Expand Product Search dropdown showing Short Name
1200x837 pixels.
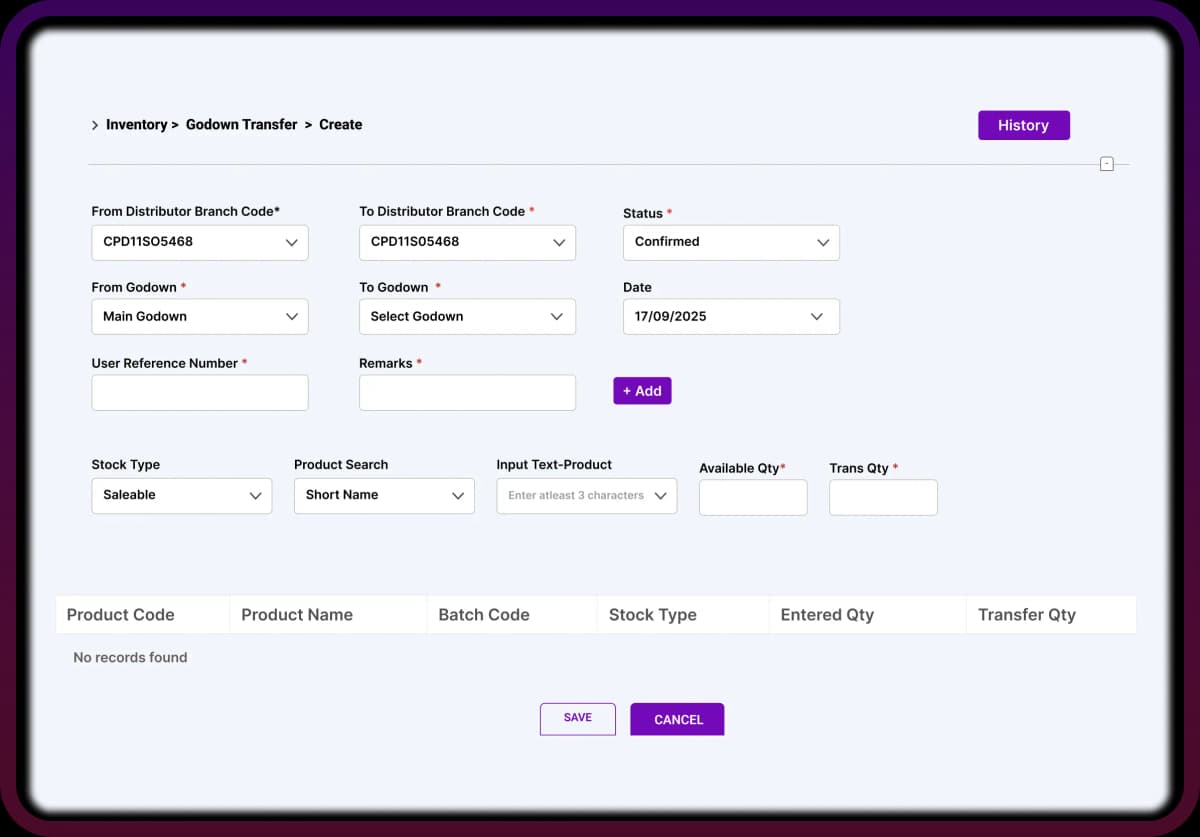[383, 495]
